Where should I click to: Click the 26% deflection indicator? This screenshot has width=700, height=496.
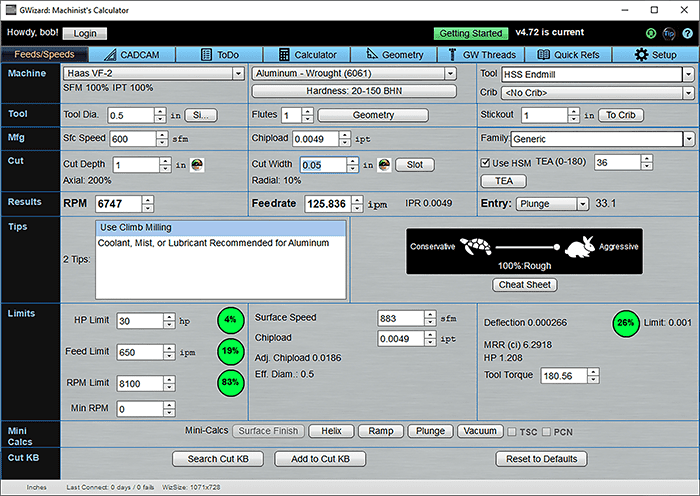tap(625, 323)
